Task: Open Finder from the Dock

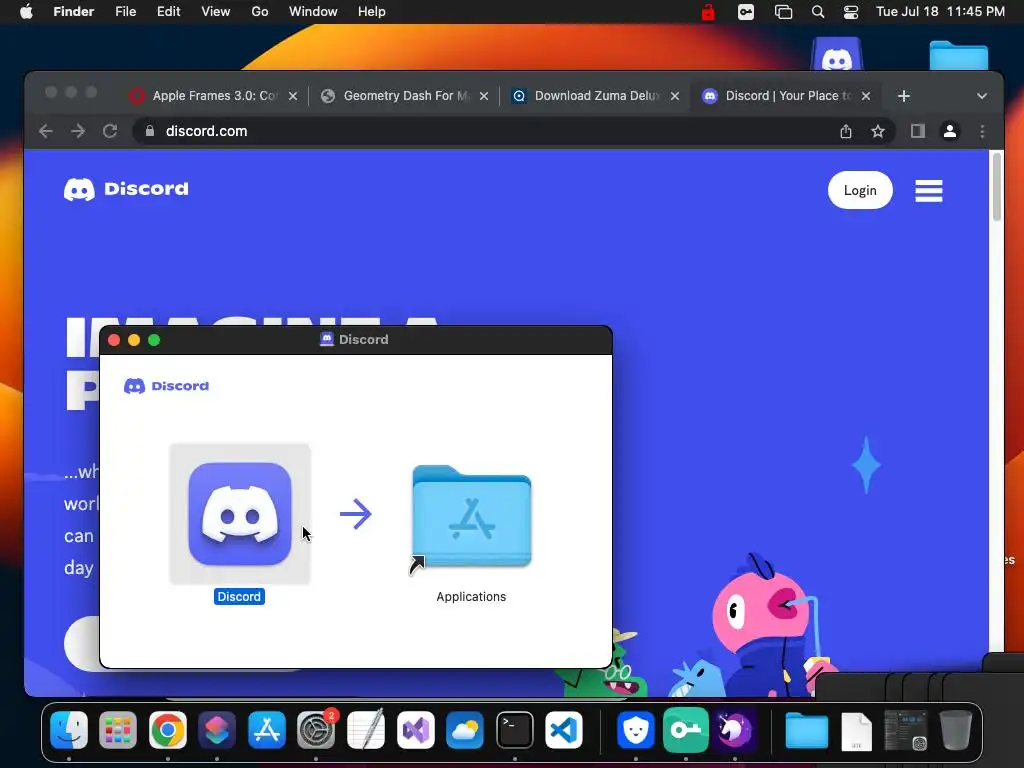Action: coord(69,730)
